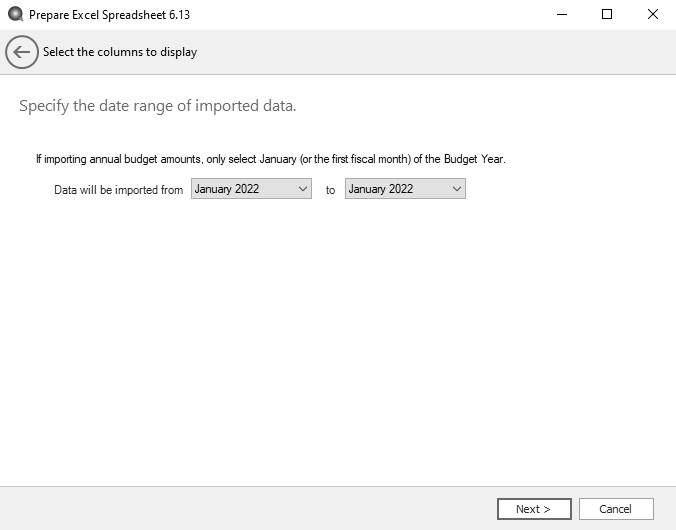Minimize the Prepare Excel Spreadsheet window

561,15
